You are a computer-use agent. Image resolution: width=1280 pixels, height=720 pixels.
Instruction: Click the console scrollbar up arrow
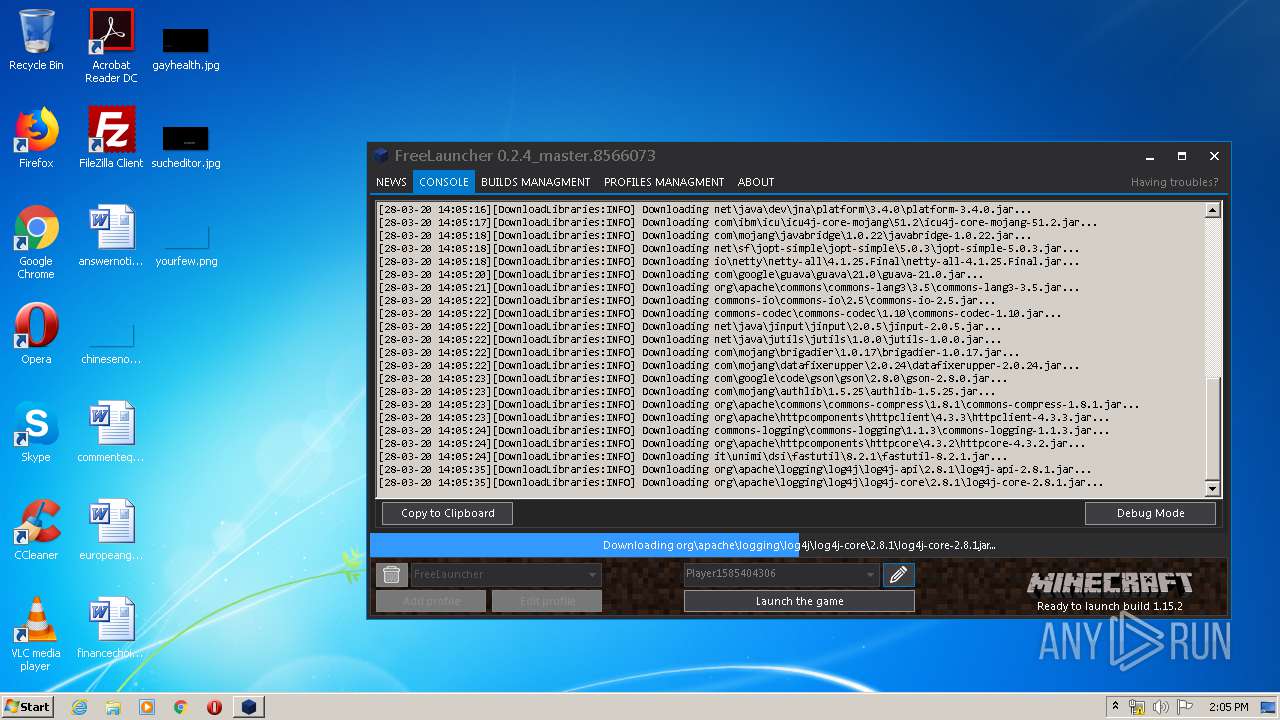point(1213,210)
